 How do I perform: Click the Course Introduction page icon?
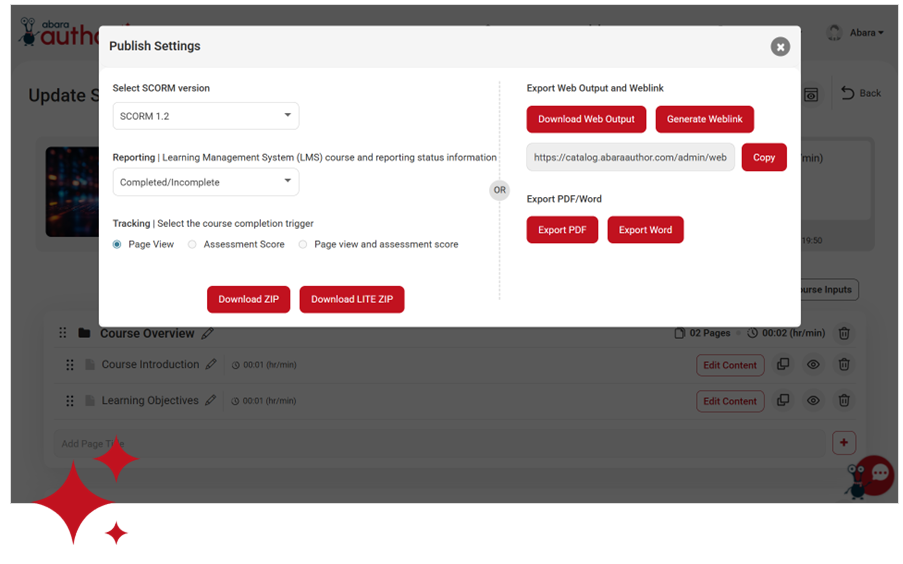click(x=89, y=365)
